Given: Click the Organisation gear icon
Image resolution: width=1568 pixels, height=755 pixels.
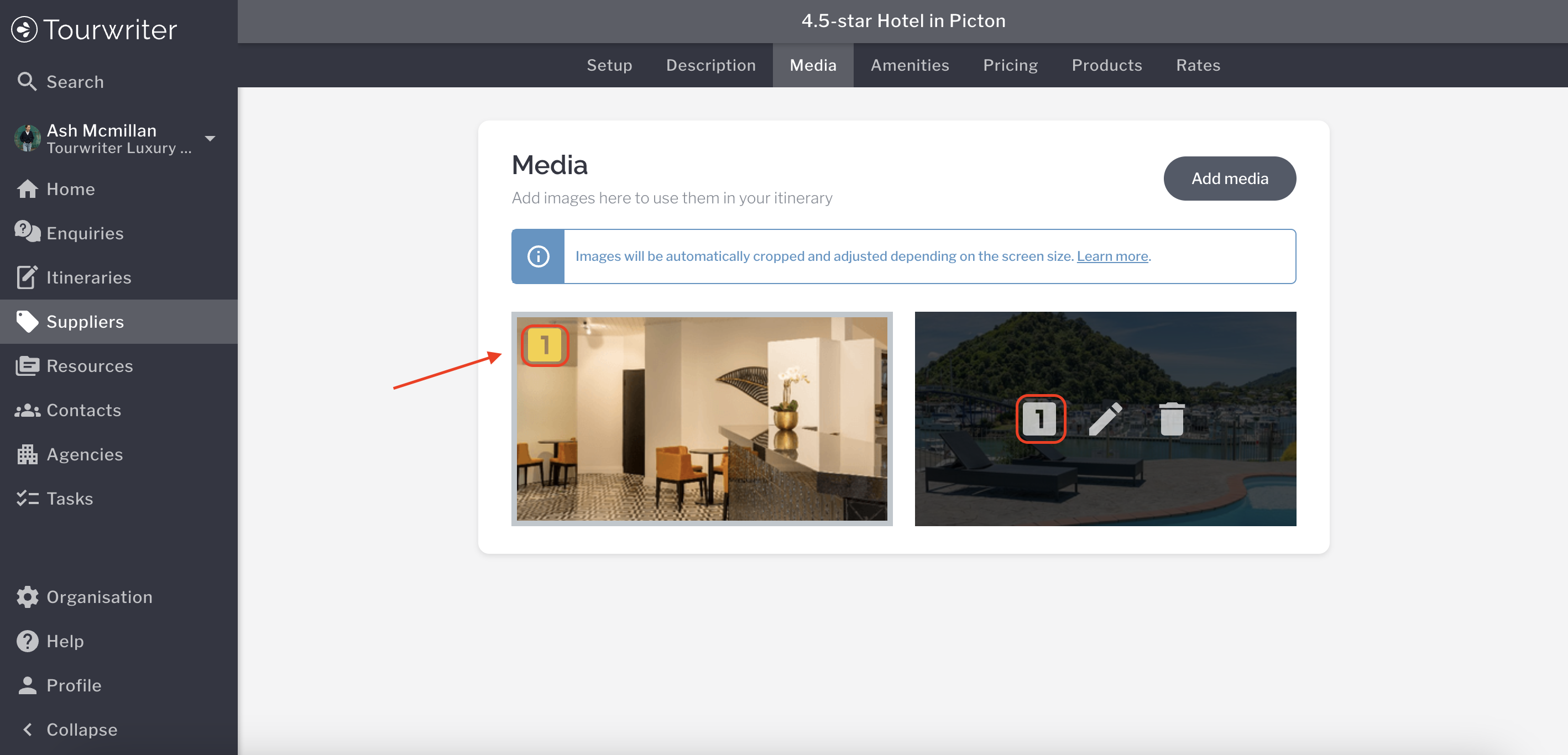Looking at the screenshot, I should (x=27, y=597).
